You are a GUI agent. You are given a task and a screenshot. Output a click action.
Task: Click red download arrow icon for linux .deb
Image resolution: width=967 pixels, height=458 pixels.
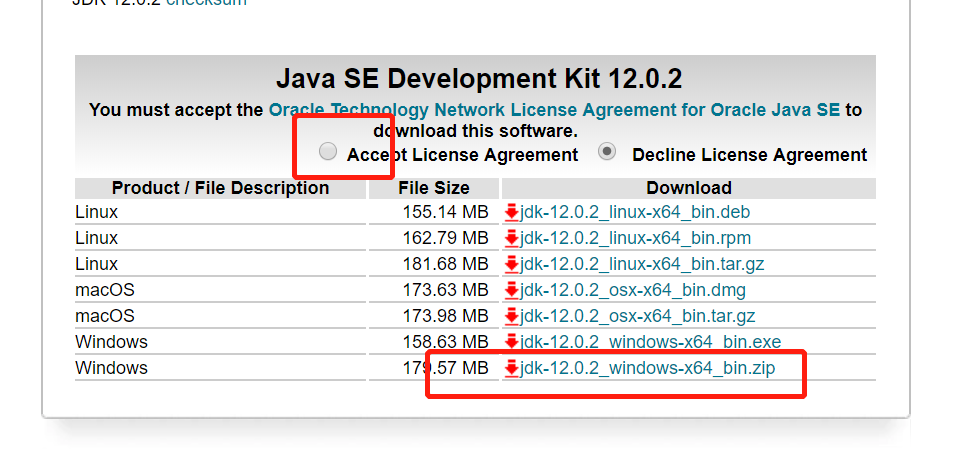[511, 213]
